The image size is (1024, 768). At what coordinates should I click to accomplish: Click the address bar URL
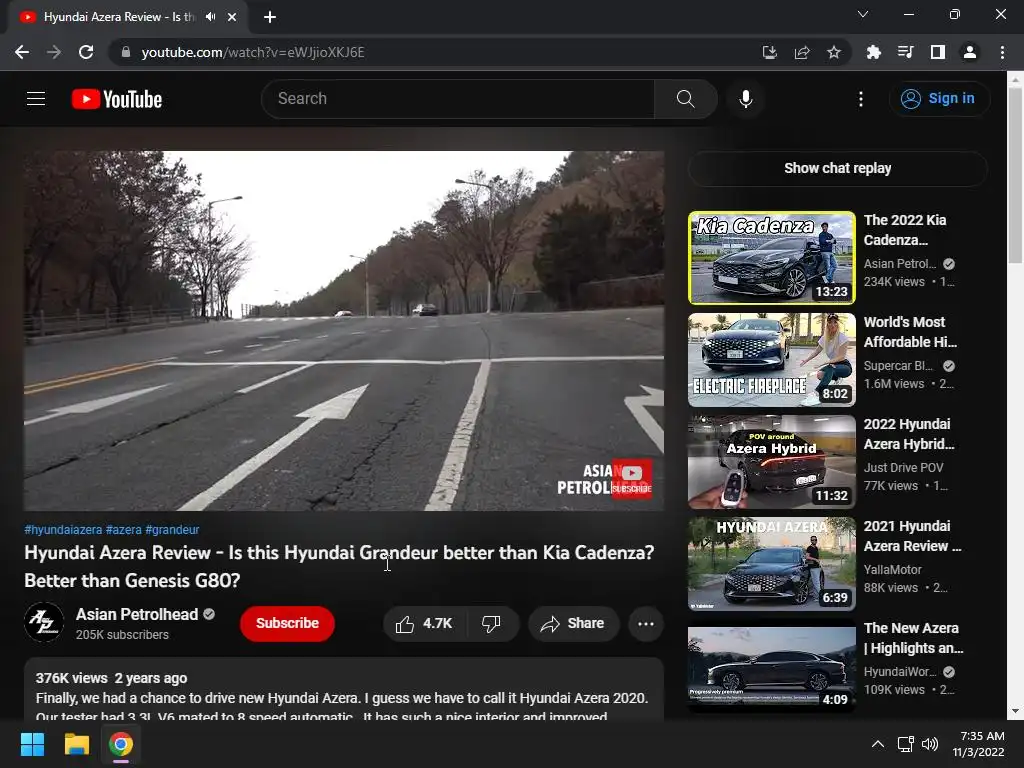click(x=253, y=52)
